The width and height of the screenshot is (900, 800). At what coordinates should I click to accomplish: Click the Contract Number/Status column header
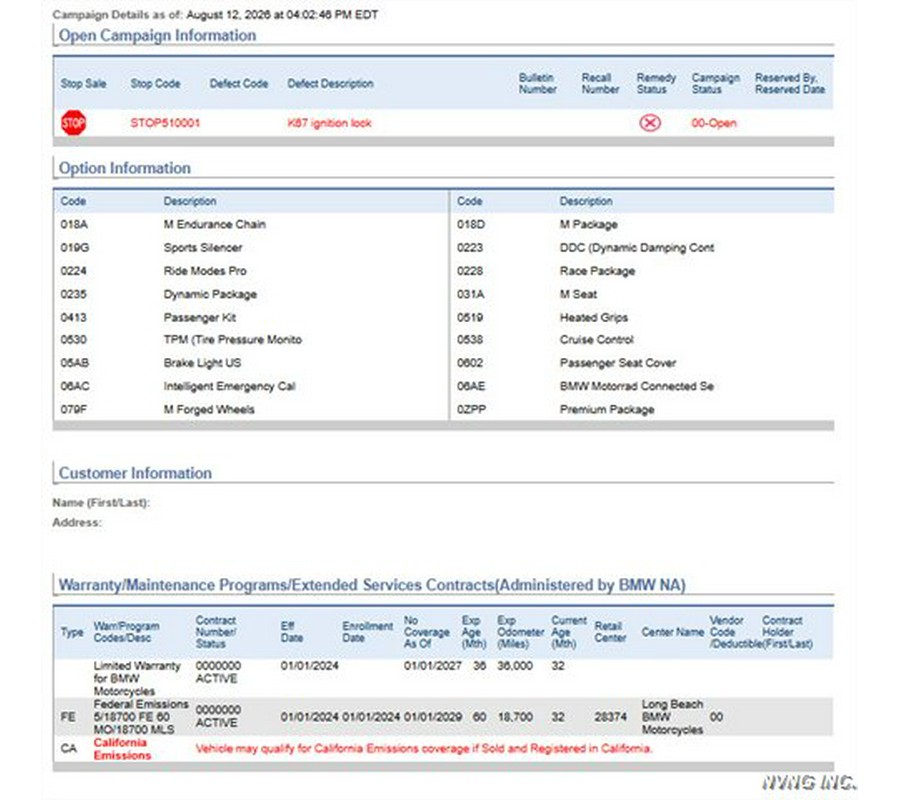point(218,632)
